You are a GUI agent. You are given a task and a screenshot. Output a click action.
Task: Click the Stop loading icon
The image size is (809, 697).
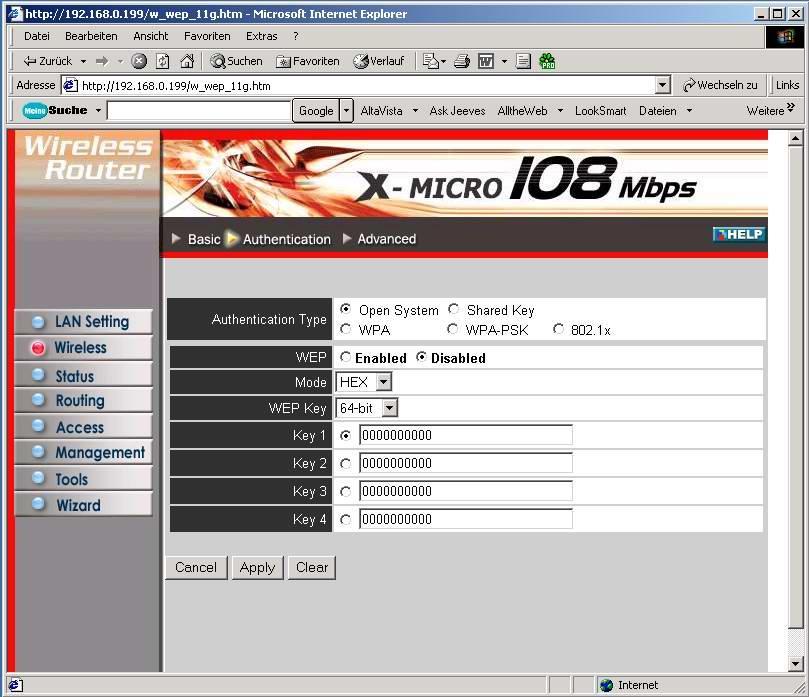(139, 61)
